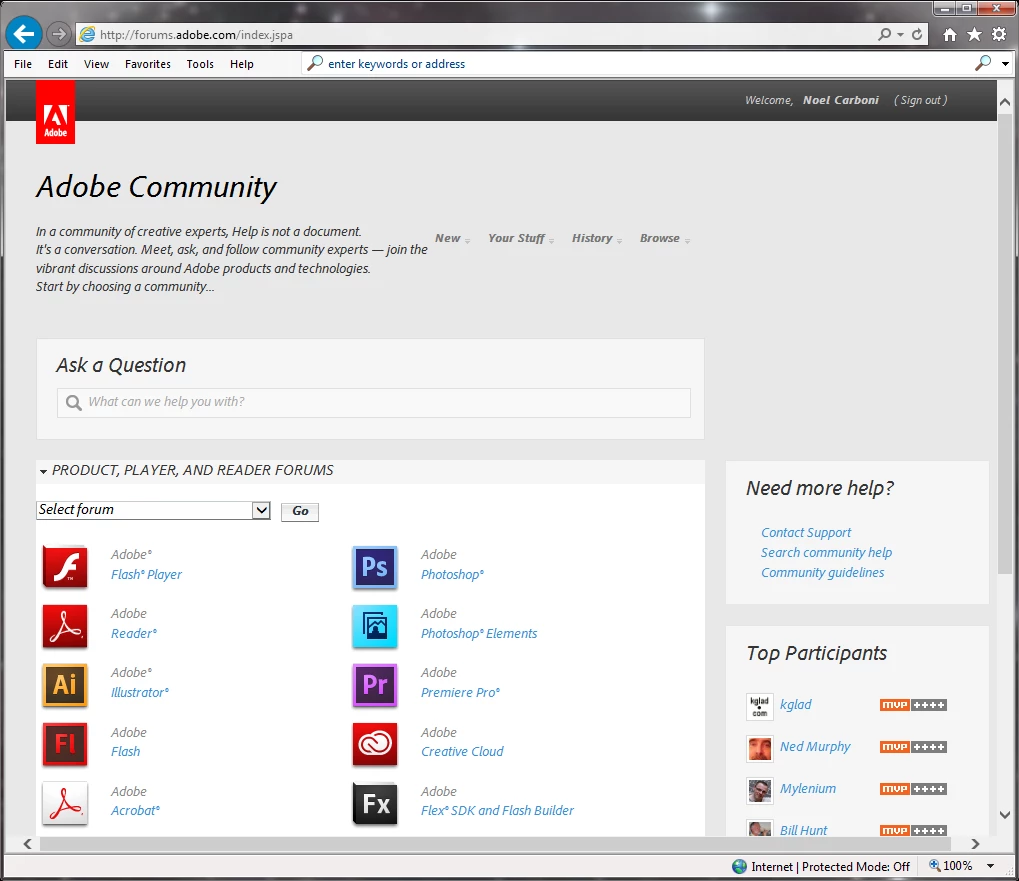Viewport: 1019px width, 881px height.
Task: Click the Go button
Action: tap(300, 511)
